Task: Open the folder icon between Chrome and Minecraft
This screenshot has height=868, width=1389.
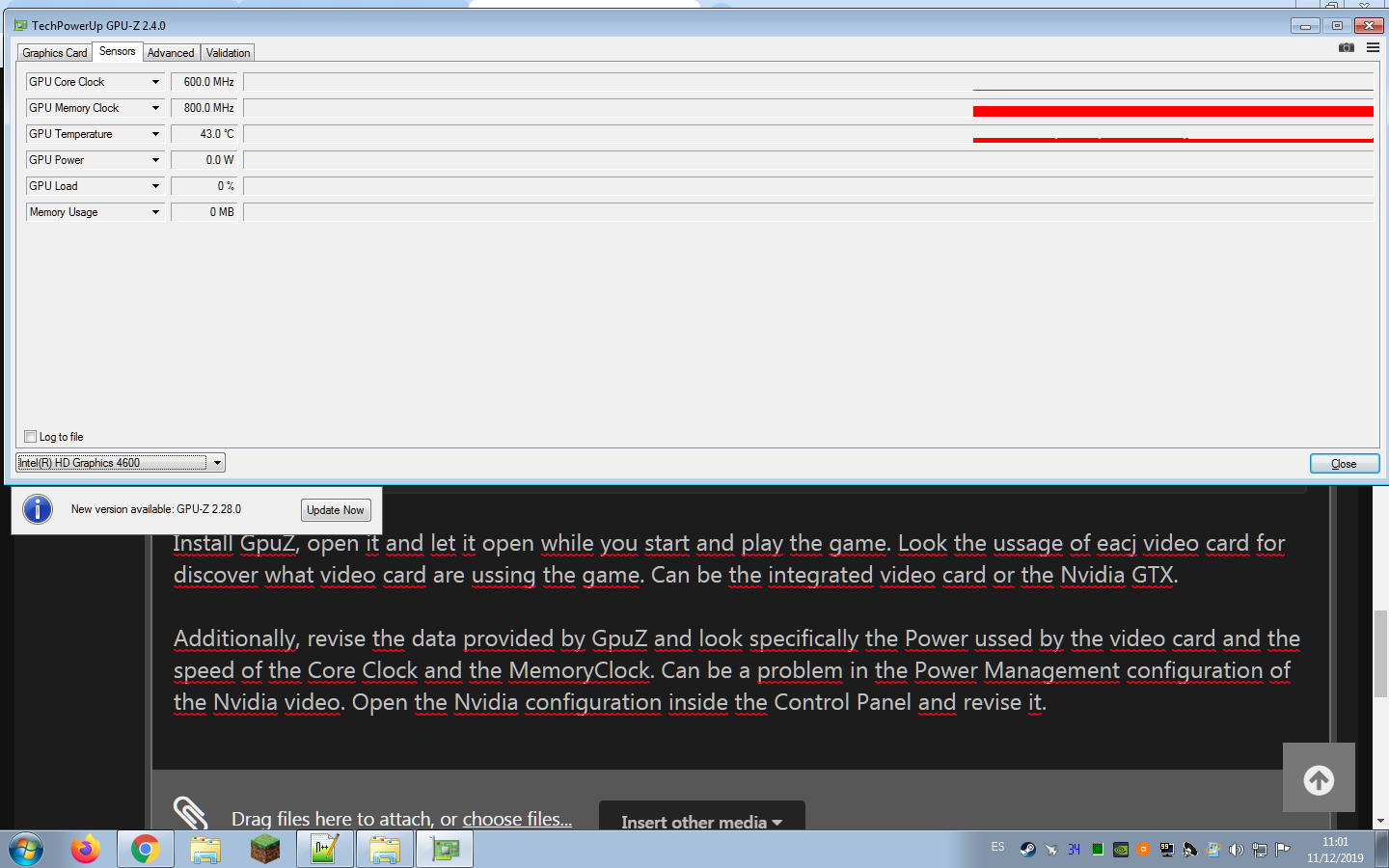Action: [205, 850]
